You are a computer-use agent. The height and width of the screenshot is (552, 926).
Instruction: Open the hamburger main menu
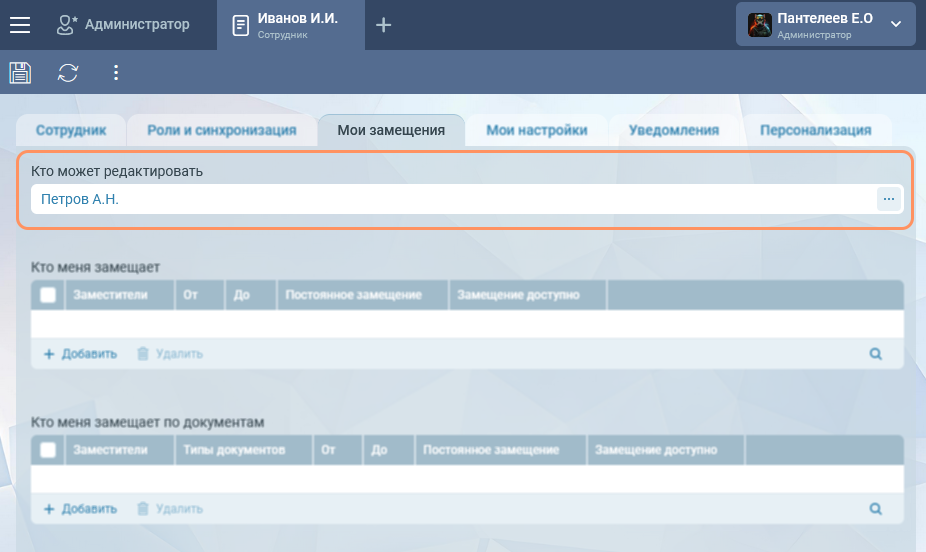(x=20, y=25)
